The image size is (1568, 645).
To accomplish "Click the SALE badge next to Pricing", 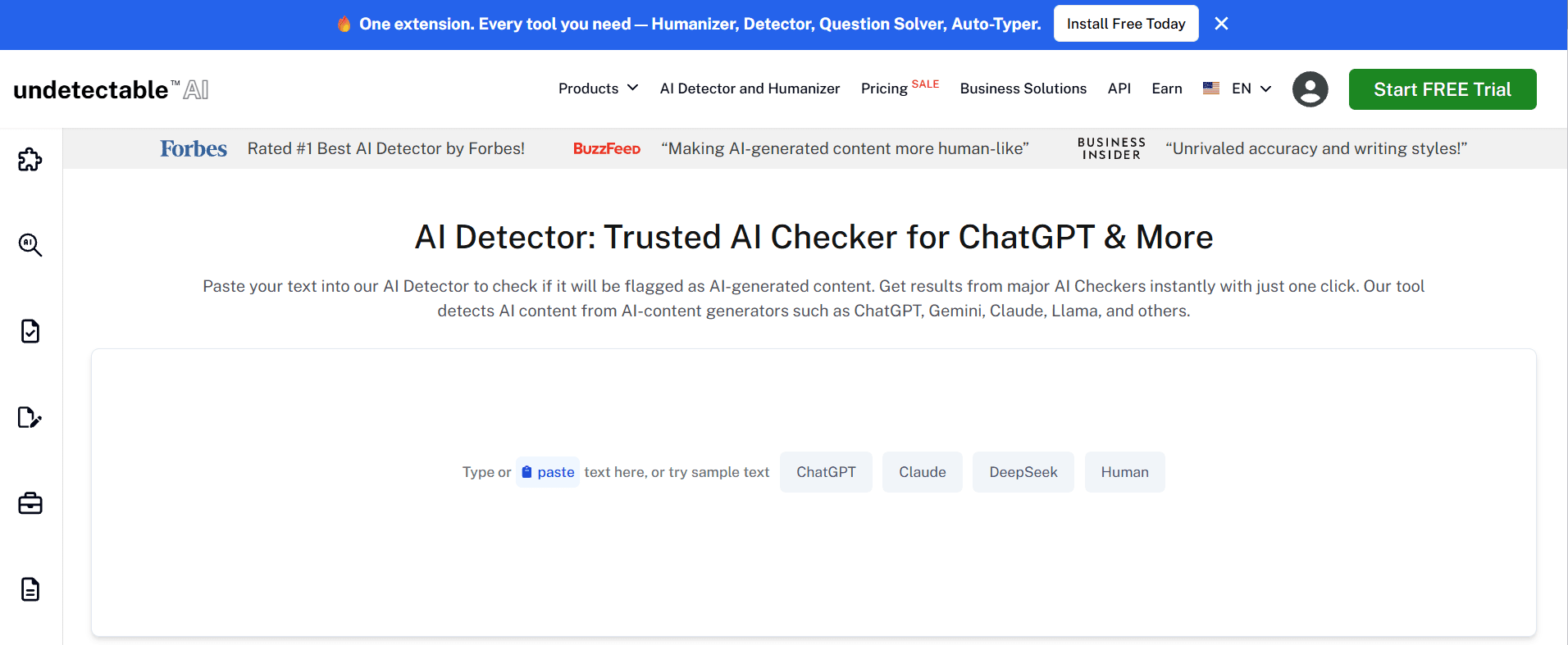I will (925, 84).
